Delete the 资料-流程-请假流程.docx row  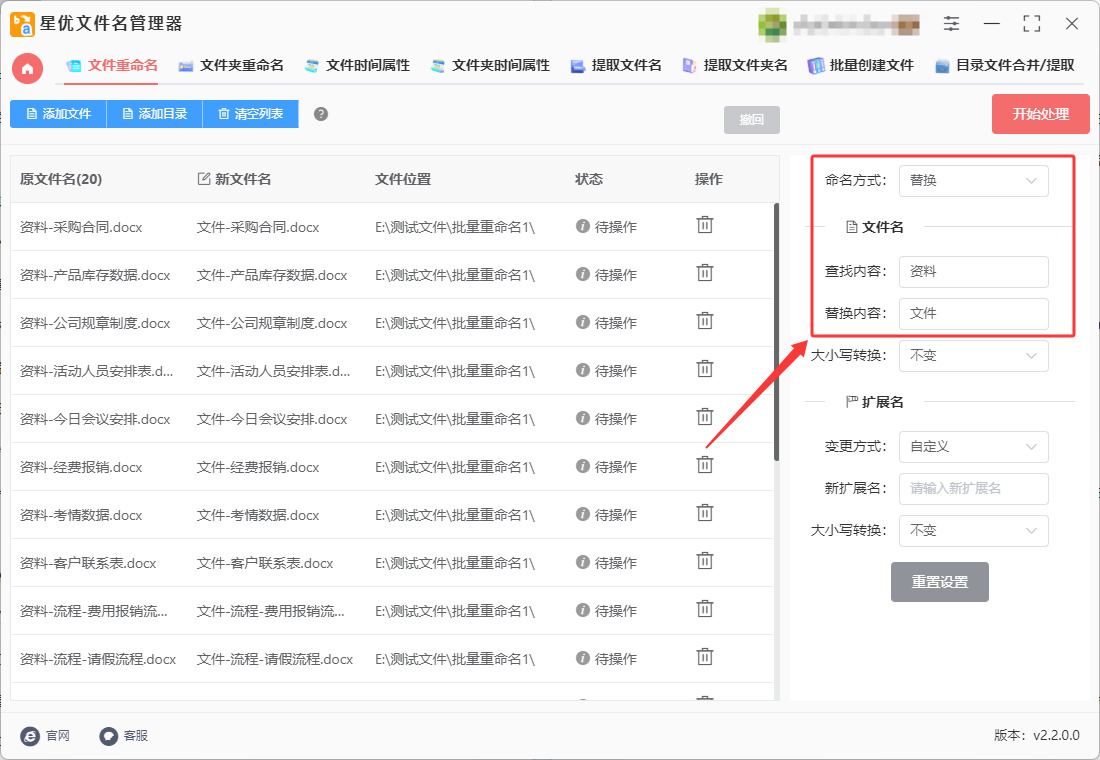click(704, 658)
